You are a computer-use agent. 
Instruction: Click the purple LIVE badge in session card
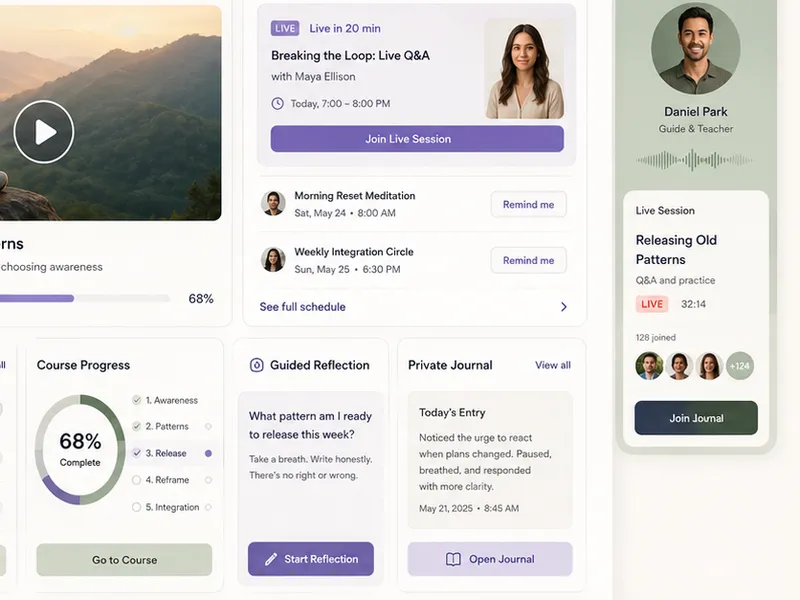(x=285, y=29)
